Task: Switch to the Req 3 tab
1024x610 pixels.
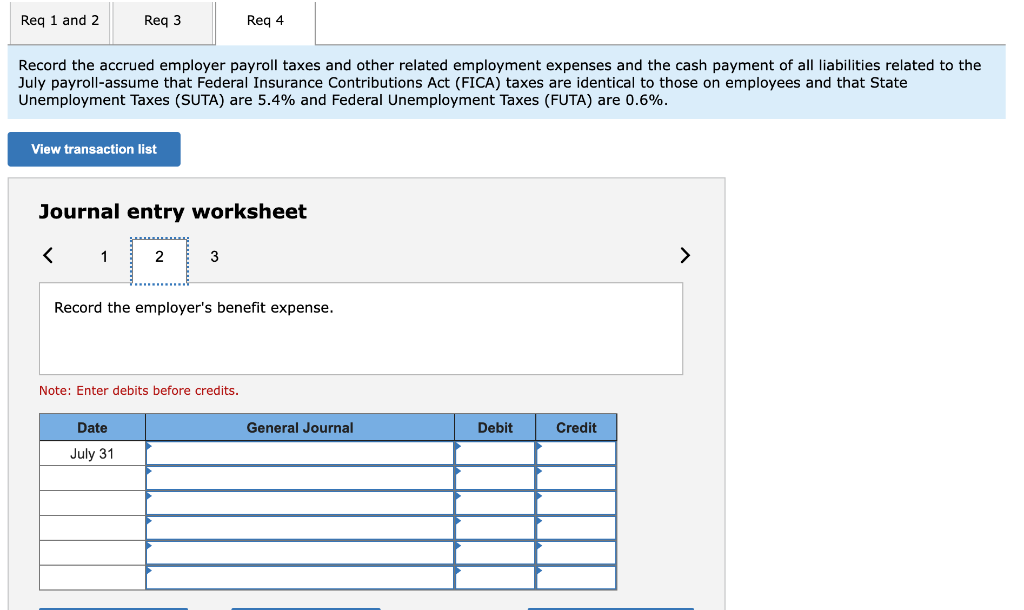Action: click(163, 20)
